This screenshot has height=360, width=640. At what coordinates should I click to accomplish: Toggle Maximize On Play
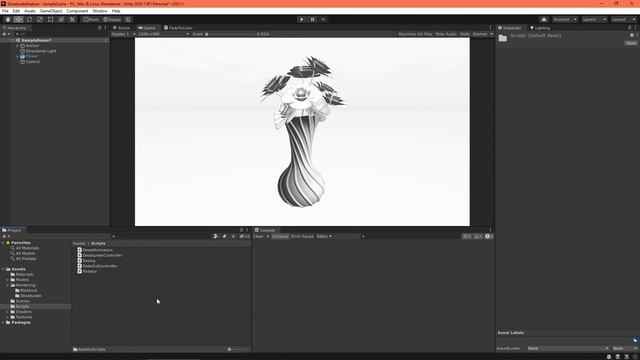(415, 34)
